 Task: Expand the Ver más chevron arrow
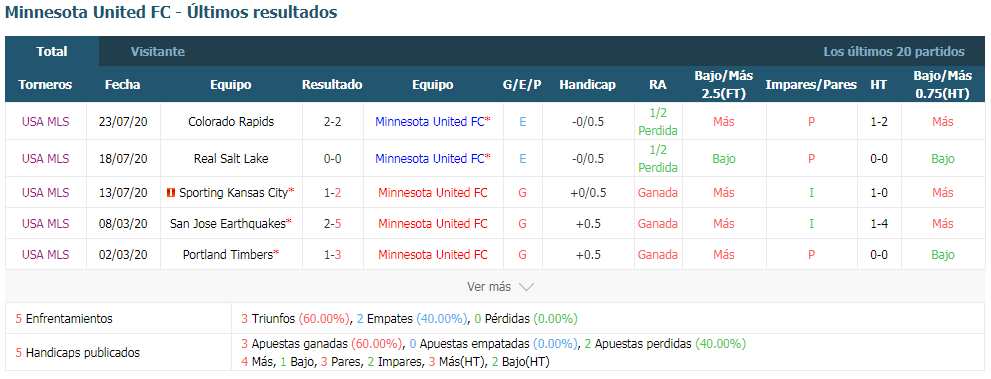526,287
